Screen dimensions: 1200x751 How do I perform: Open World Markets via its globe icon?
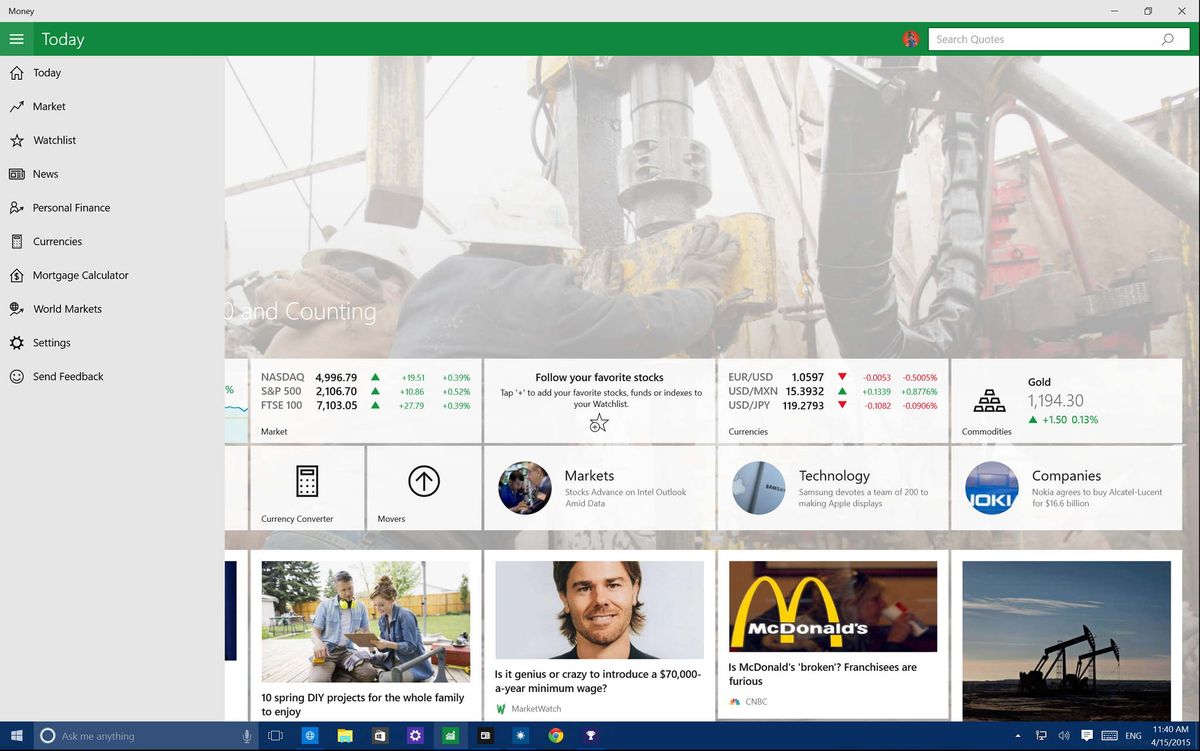(x=15, y=309)
